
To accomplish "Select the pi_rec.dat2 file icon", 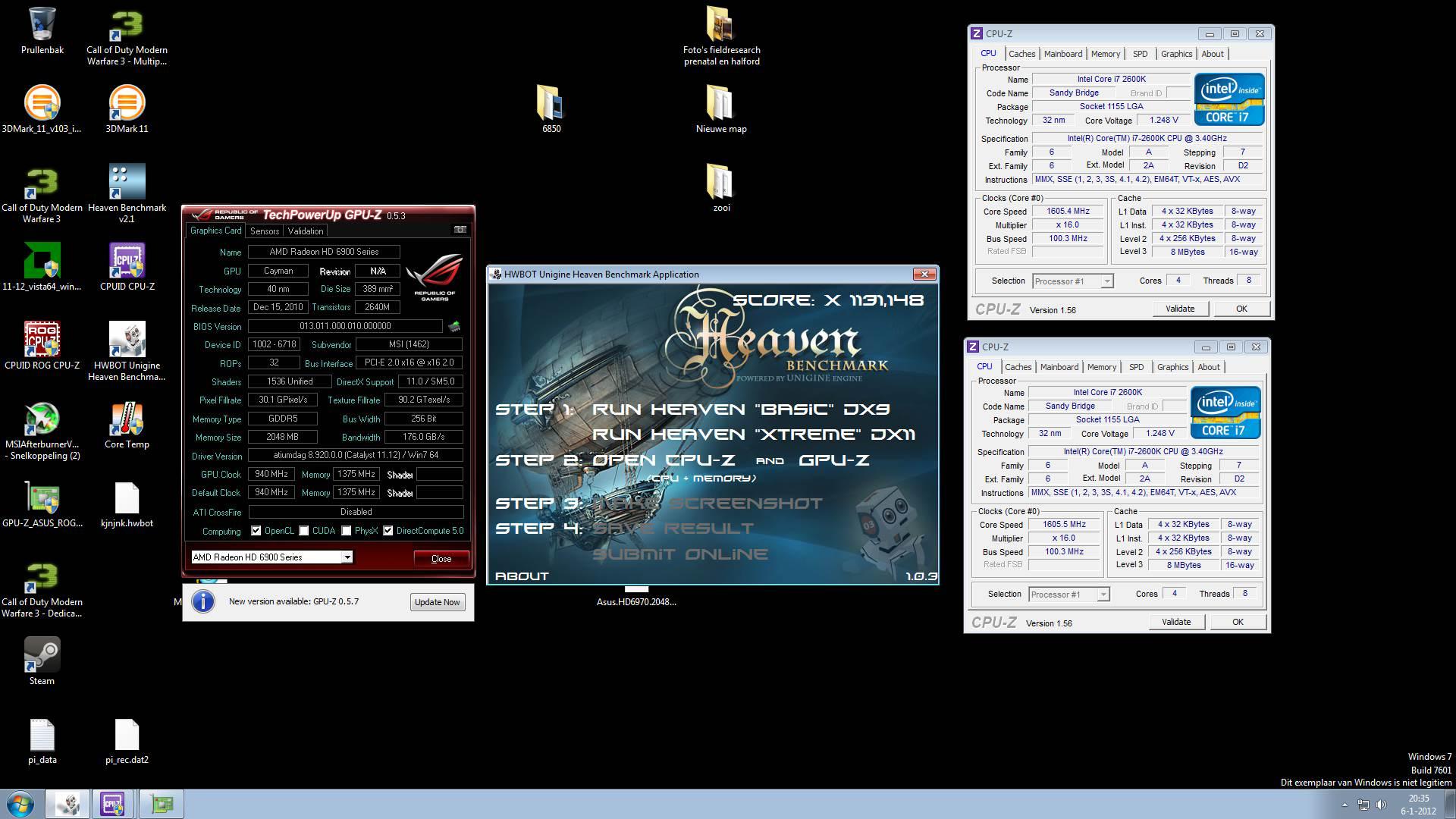I will [x=127, y=740].
